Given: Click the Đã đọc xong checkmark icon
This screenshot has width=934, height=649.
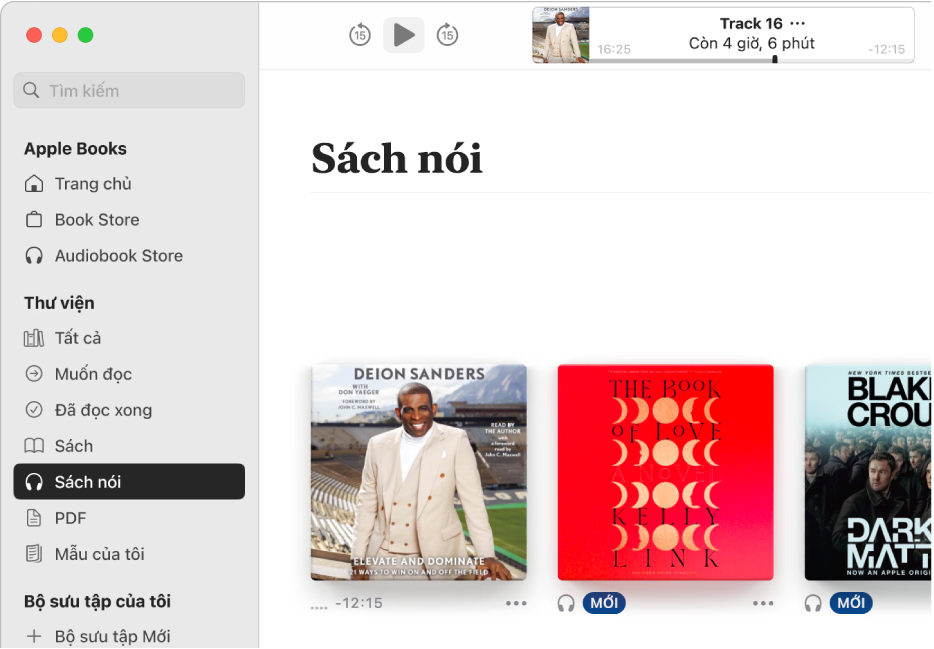Looking at the screenshot, I should click(34, 410).
